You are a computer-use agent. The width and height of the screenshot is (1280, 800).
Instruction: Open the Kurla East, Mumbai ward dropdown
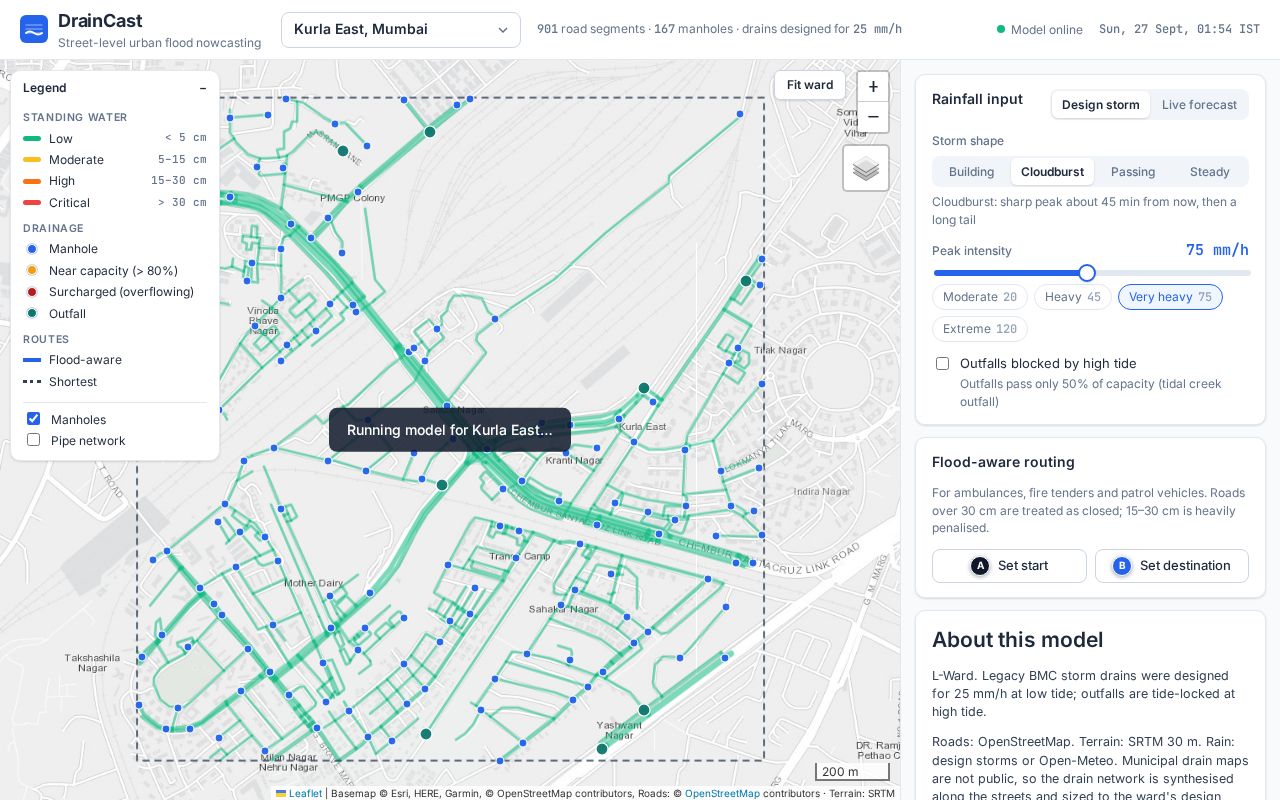pyautogui.click(x=401, y=30)
